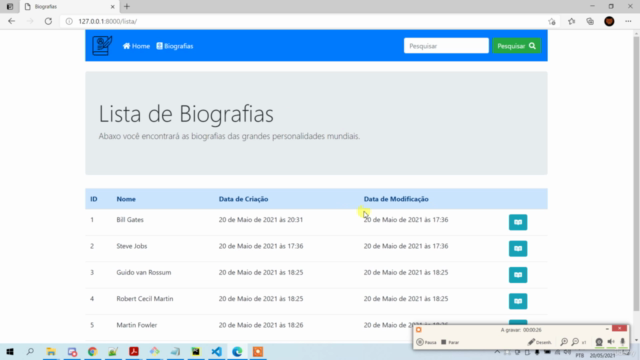This screenshot has width=640, height=360.
Task: Open Adobe Acrobat from taskbar
Action: click(x=133, y=351)
